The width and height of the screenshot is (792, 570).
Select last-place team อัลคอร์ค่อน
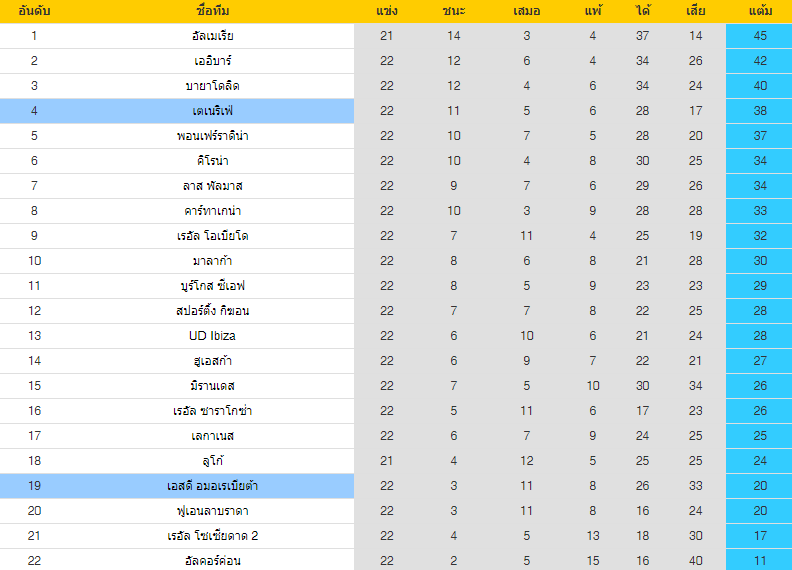(213, 560)
